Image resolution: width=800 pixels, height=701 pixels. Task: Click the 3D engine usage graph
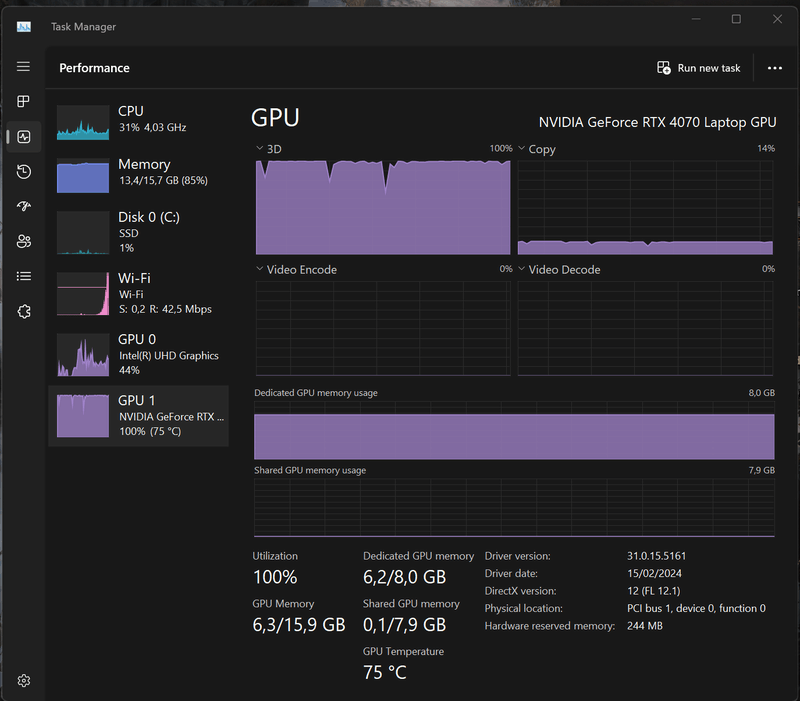click(x=383, y=207)
